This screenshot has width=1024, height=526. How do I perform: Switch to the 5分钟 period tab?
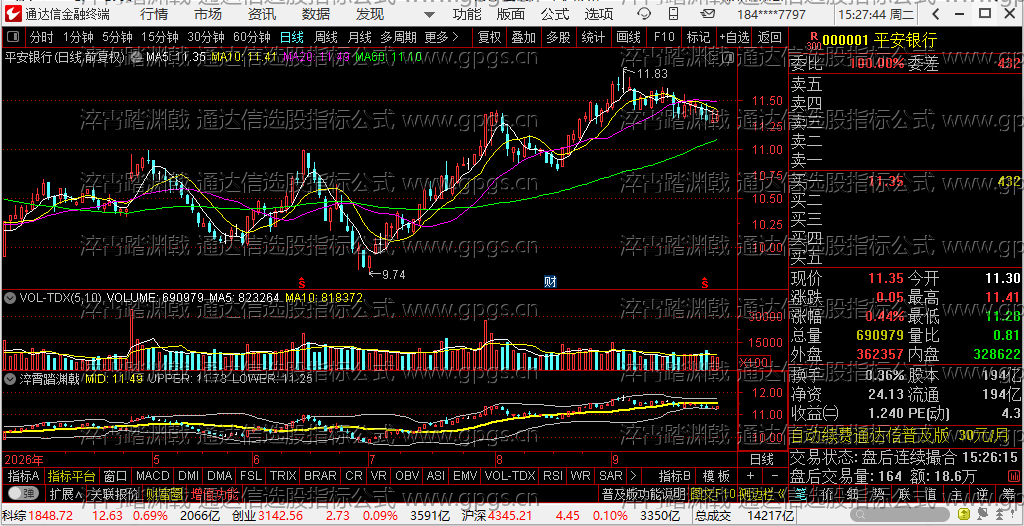pyautogui.click(x=118, y=37)
